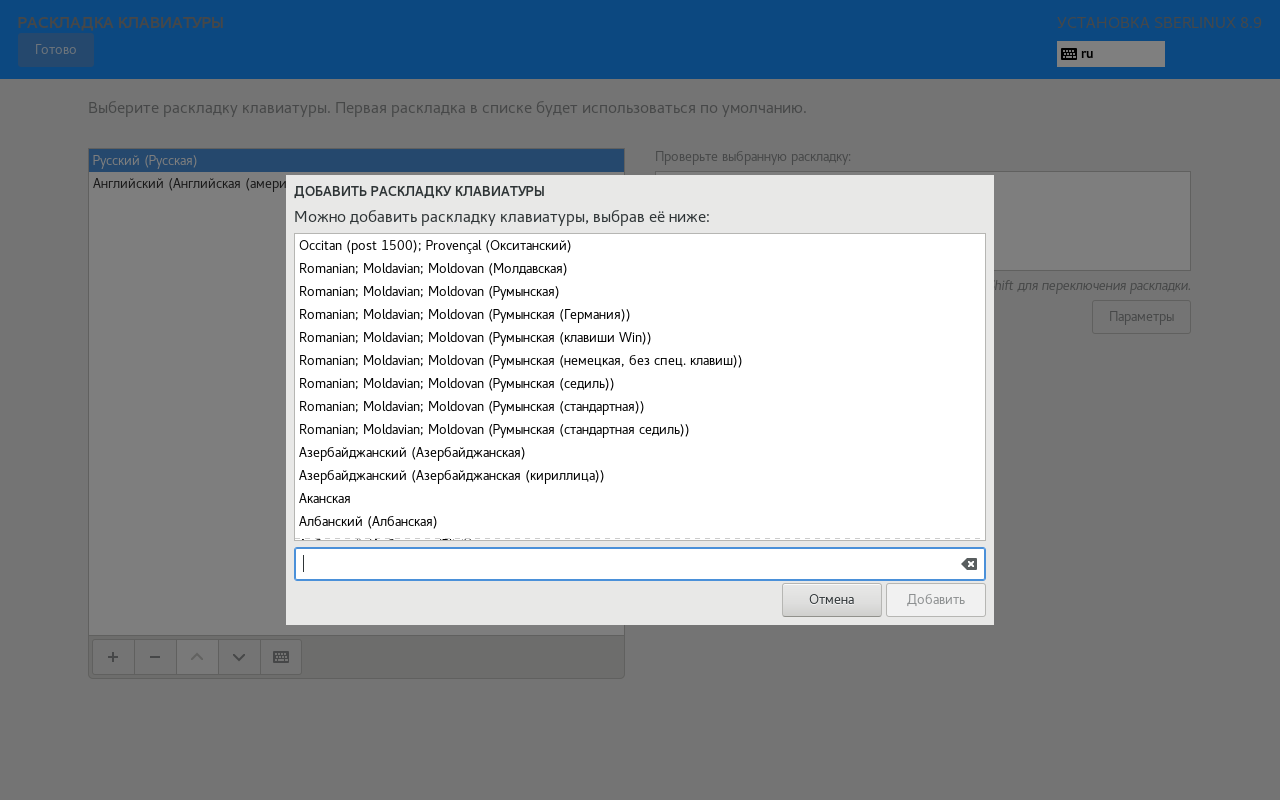Move layout down with the down arrow
This screenshot has height=800, width=1280.
239,657
